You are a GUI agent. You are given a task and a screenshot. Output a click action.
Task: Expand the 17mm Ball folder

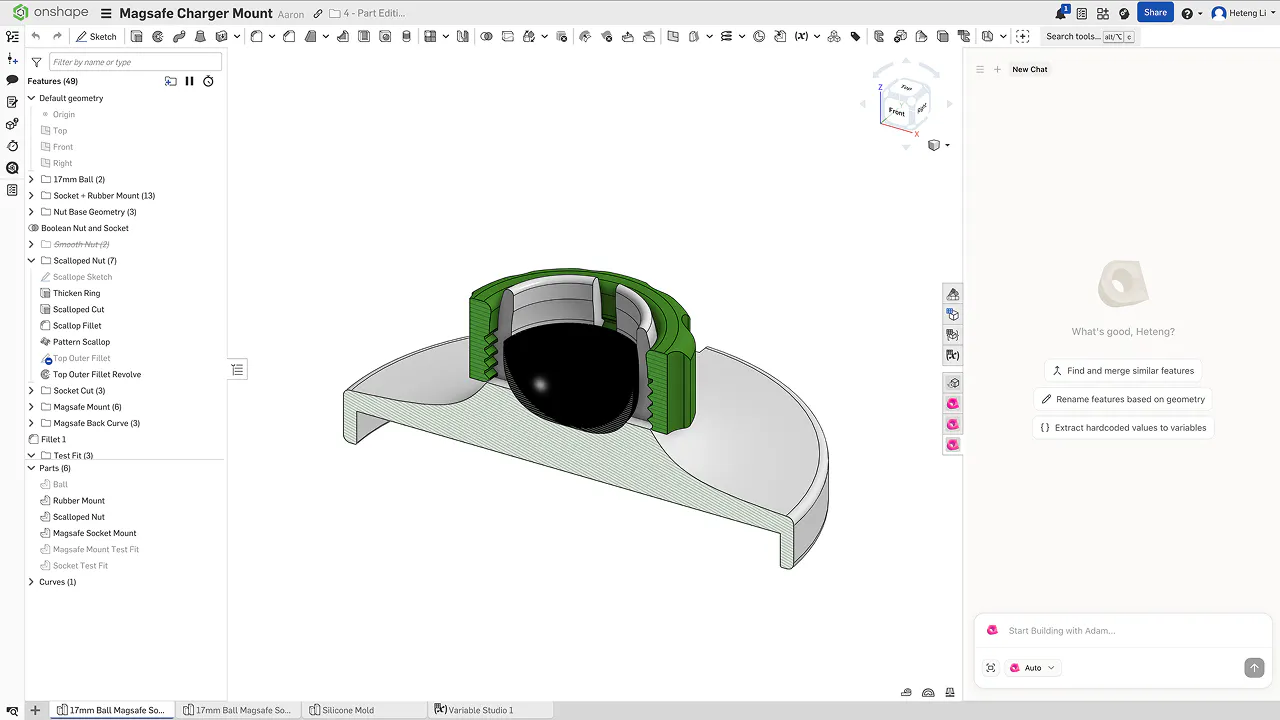click(31, 180)
